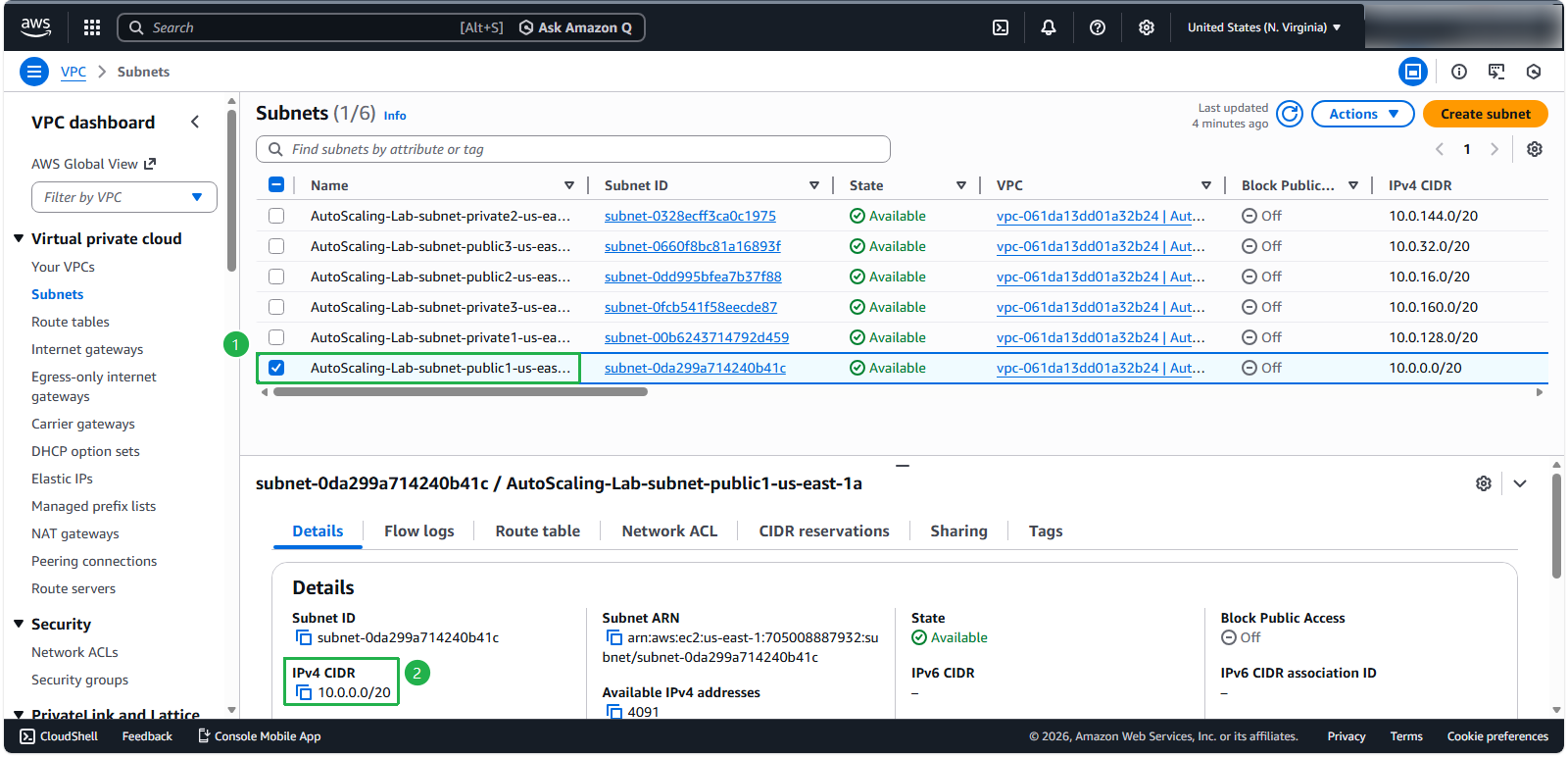
Task: Copy the IPv4 CIDR 10.0.0.0/20 icon
Action: (304, 692)
